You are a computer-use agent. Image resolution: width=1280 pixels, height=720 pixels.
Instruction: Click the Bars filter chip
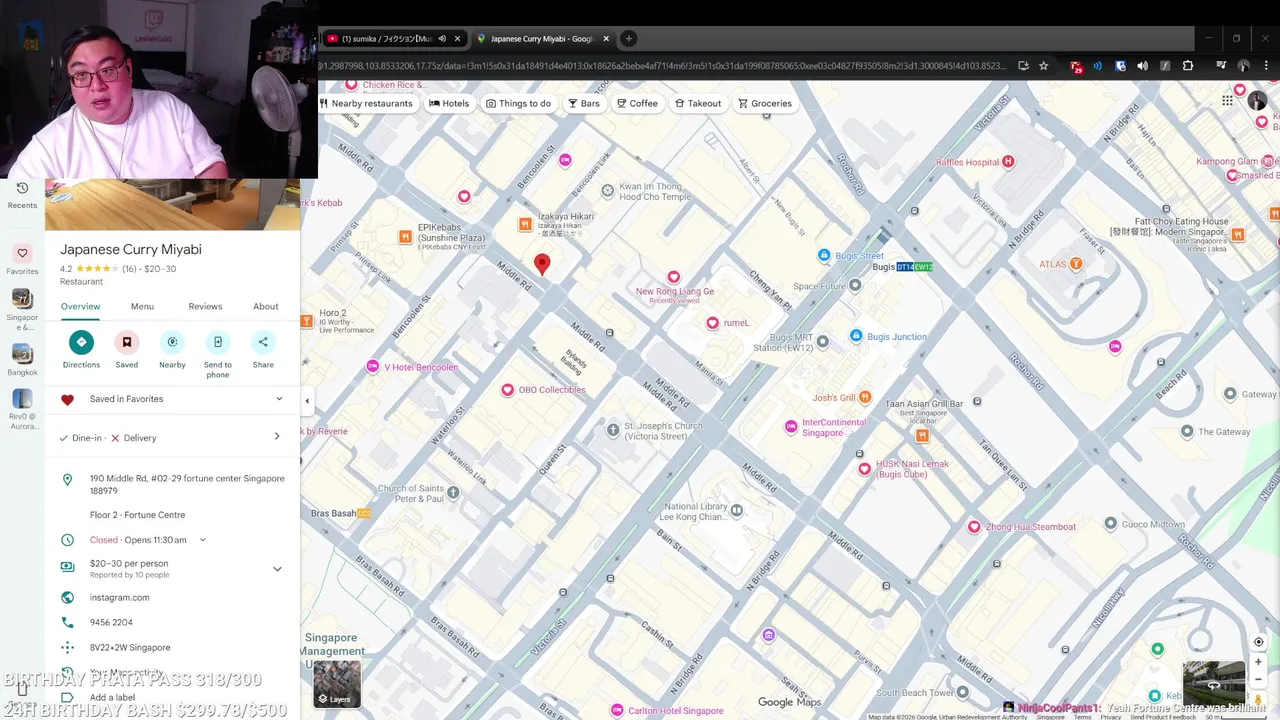(584, 103)
